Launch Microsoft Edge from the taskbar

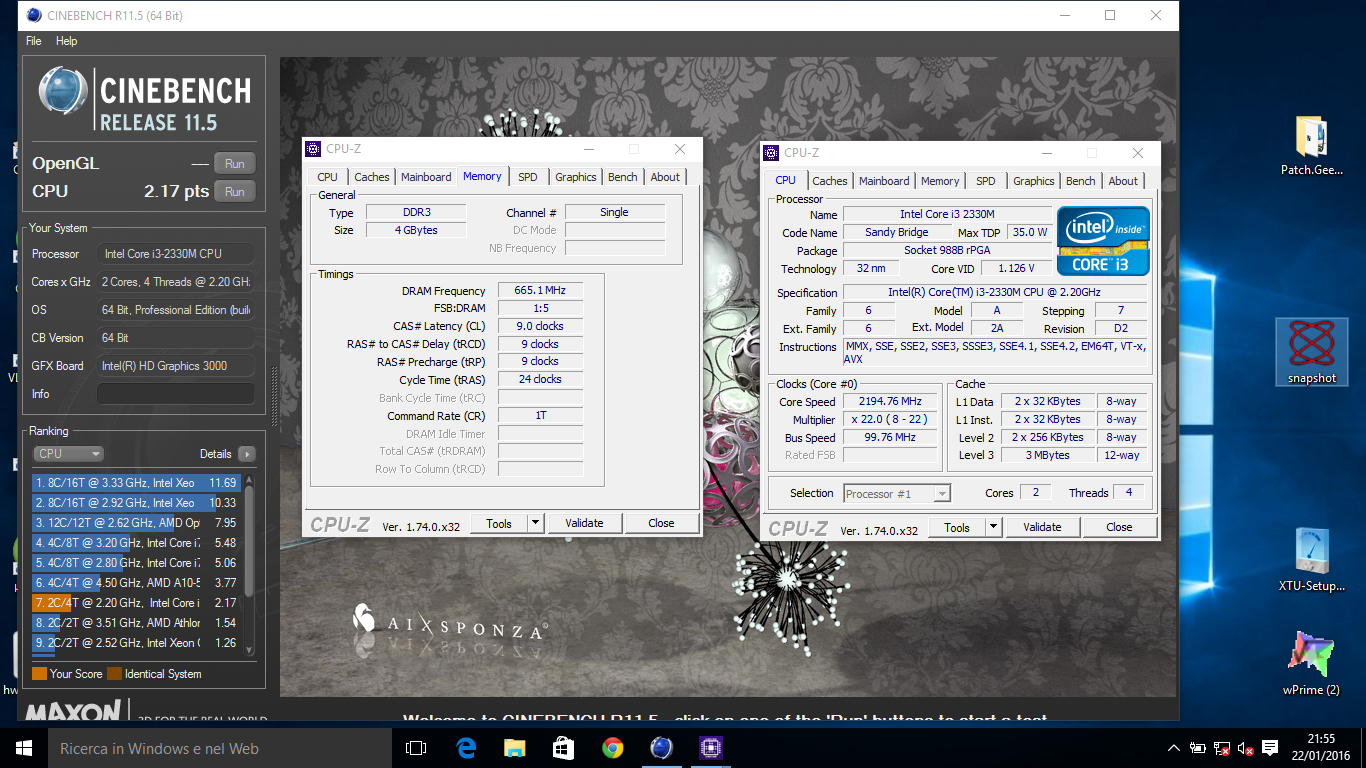click(466, 748)
